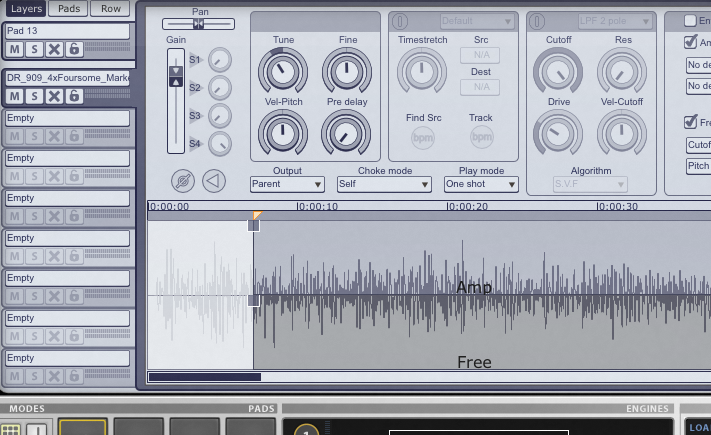This screenshot has width=711, height=435.
Task: Toggle the timestretch section power button
Action: [400, 21]
